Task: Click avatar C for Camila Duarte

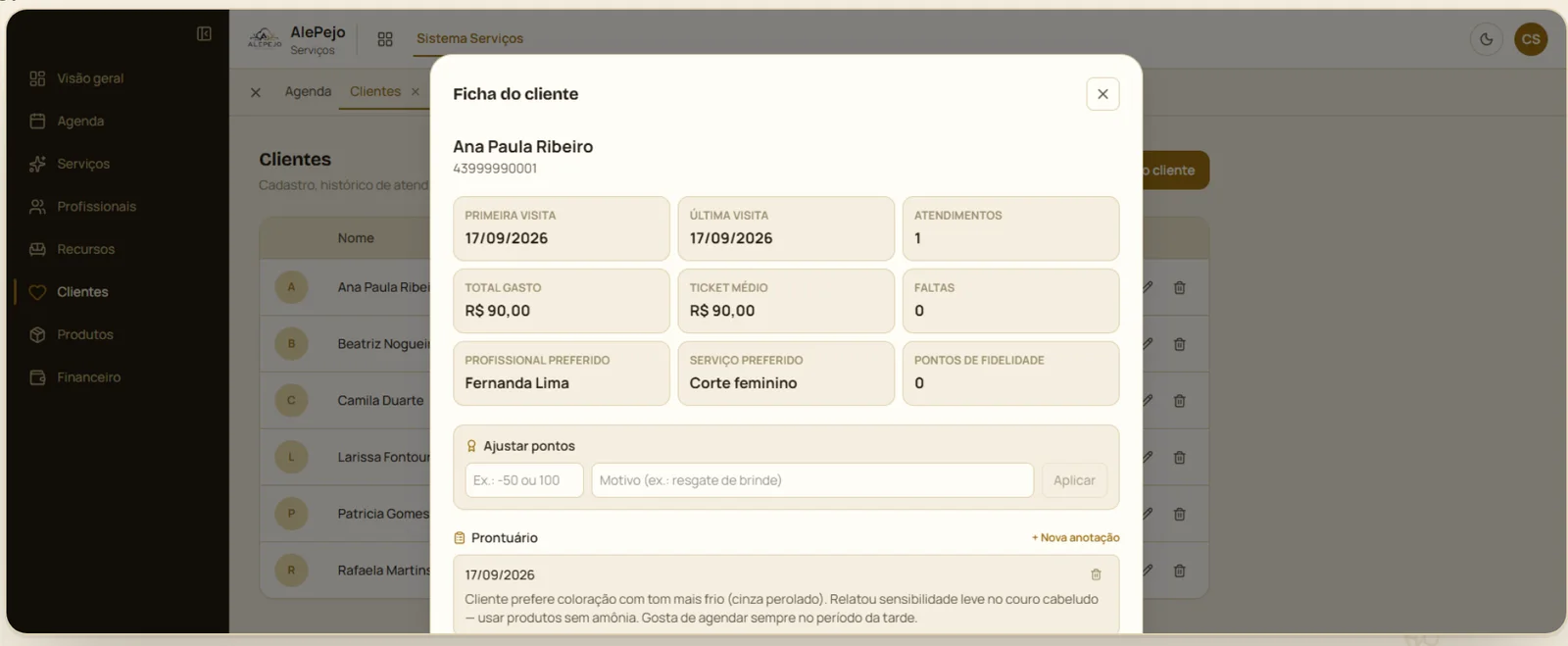Action: coord(291,400)
